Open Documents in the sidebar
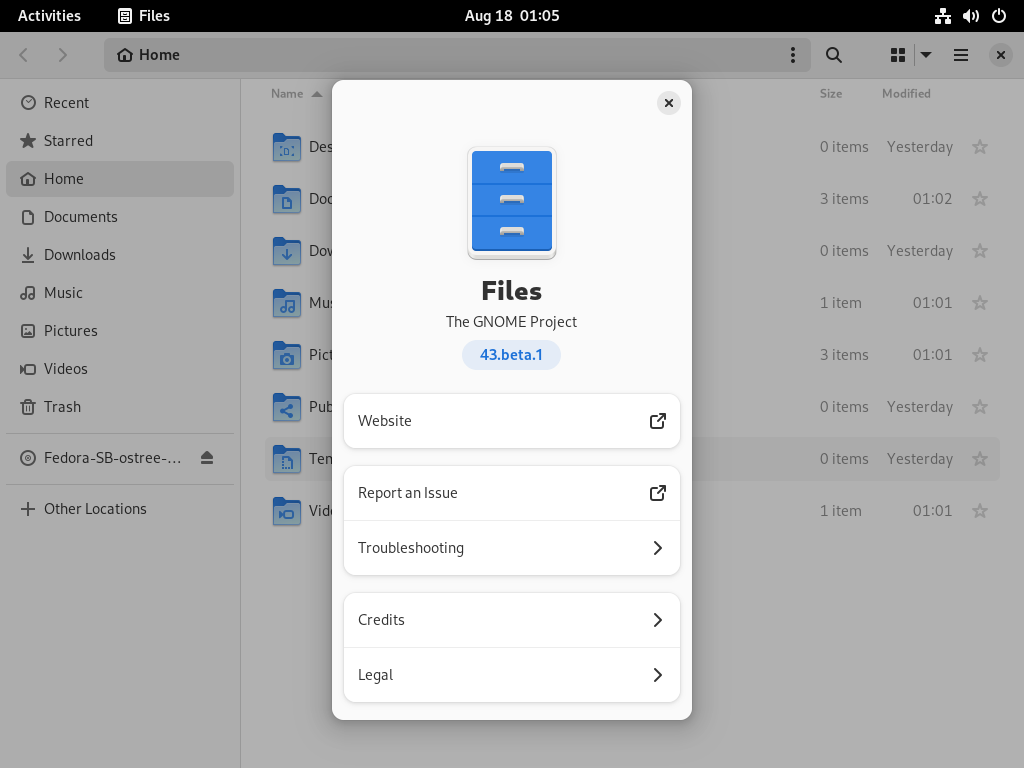Viewport: 1024px width, 768px height. click(120, 217)
